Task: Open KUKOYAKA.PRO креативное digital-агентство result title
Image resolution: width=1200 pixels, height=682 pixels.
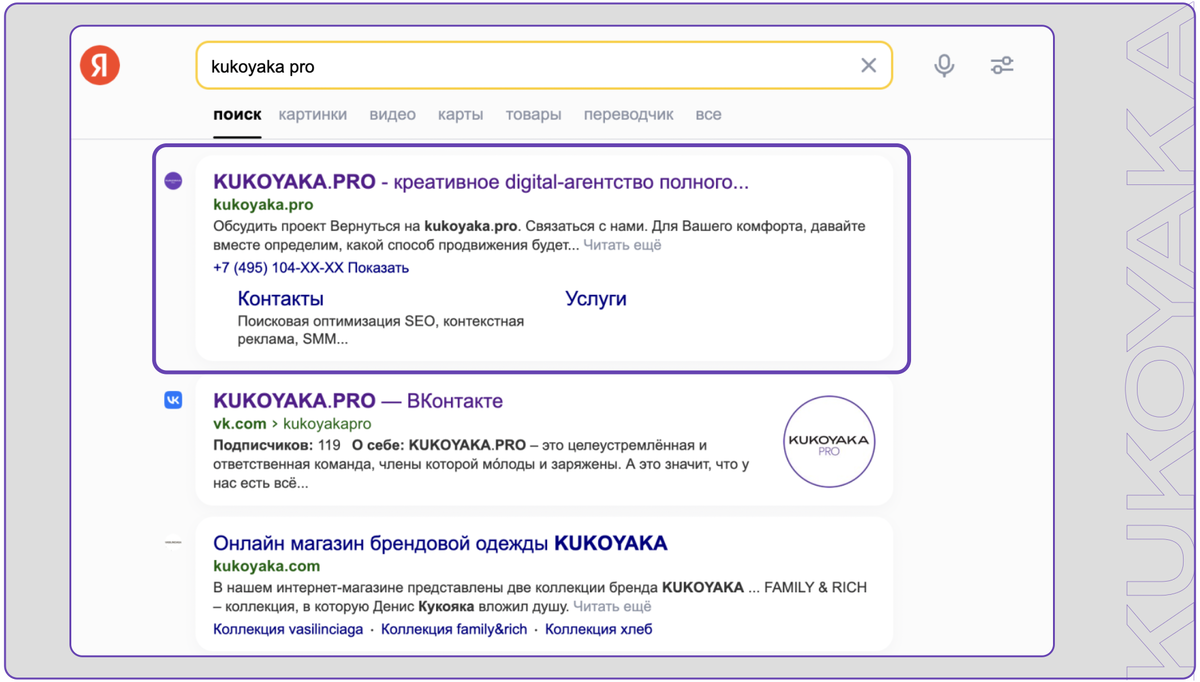Action: tap(481, 182)
